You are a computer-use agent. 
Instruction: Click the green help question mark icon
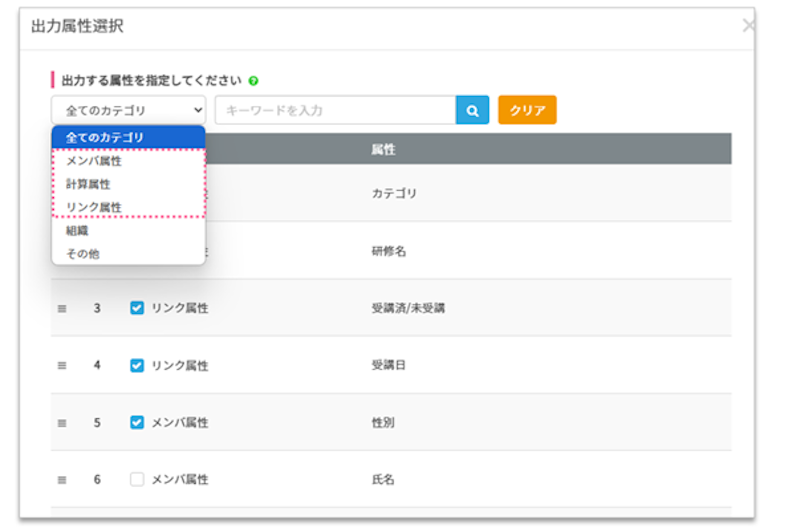[254, 81]
